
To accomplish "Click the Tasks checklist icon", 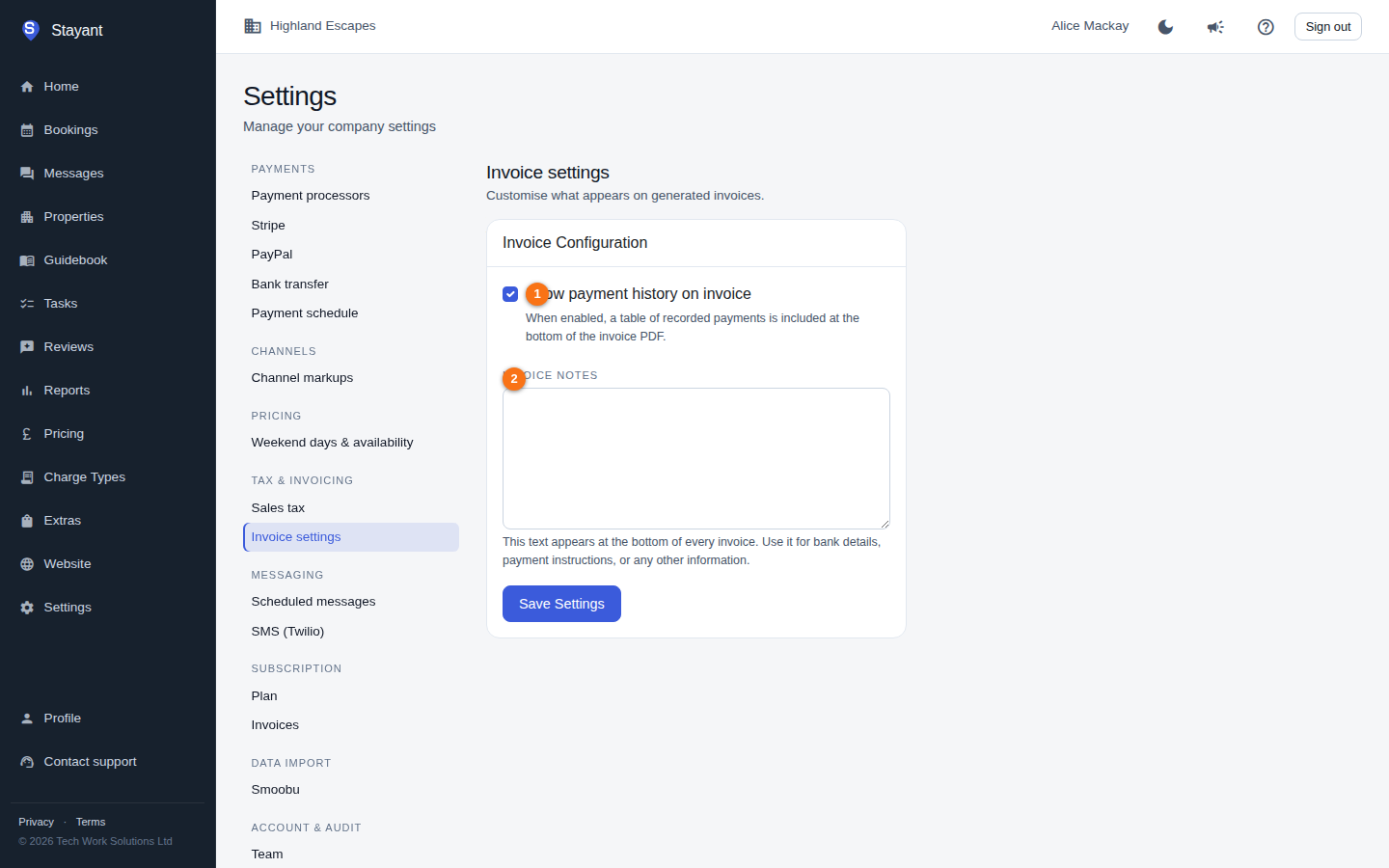I will pos(27,304).
